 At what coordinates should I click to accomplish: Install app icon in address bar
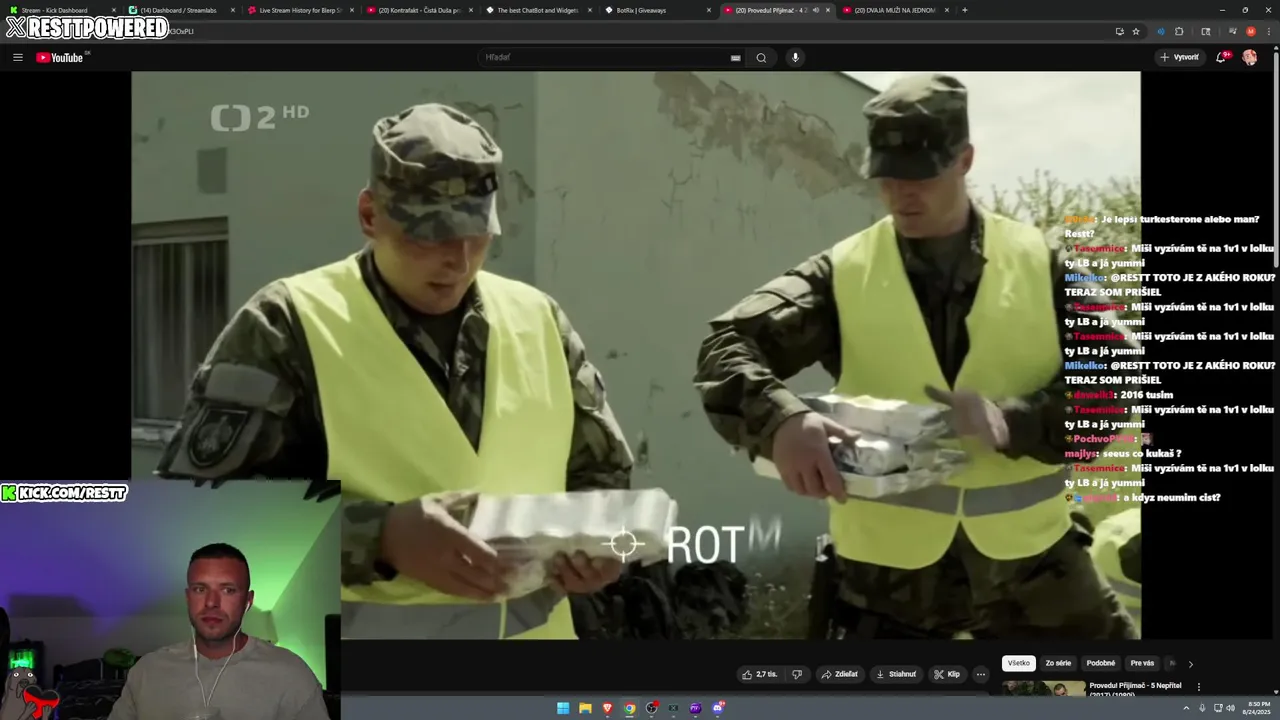1119,31
